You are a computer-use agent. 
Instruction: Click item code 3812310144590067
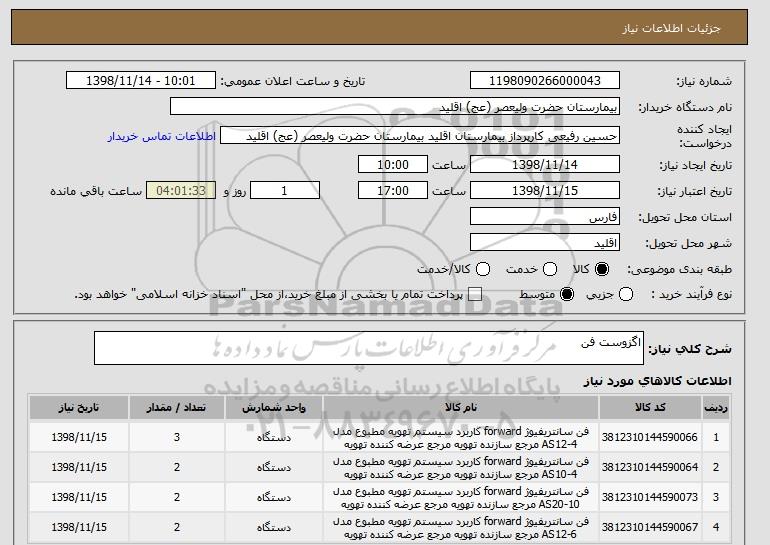[x=650, y=527]
